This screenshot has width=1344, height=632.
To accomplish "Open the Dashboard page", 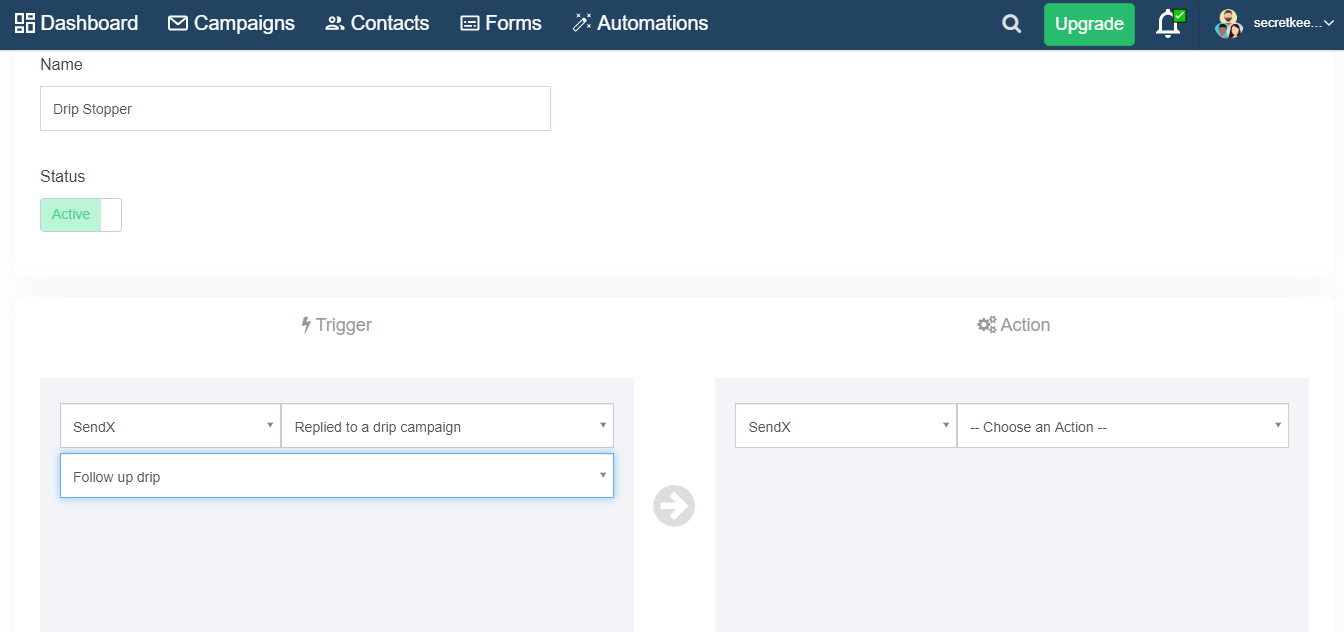I will coord(76,23).
